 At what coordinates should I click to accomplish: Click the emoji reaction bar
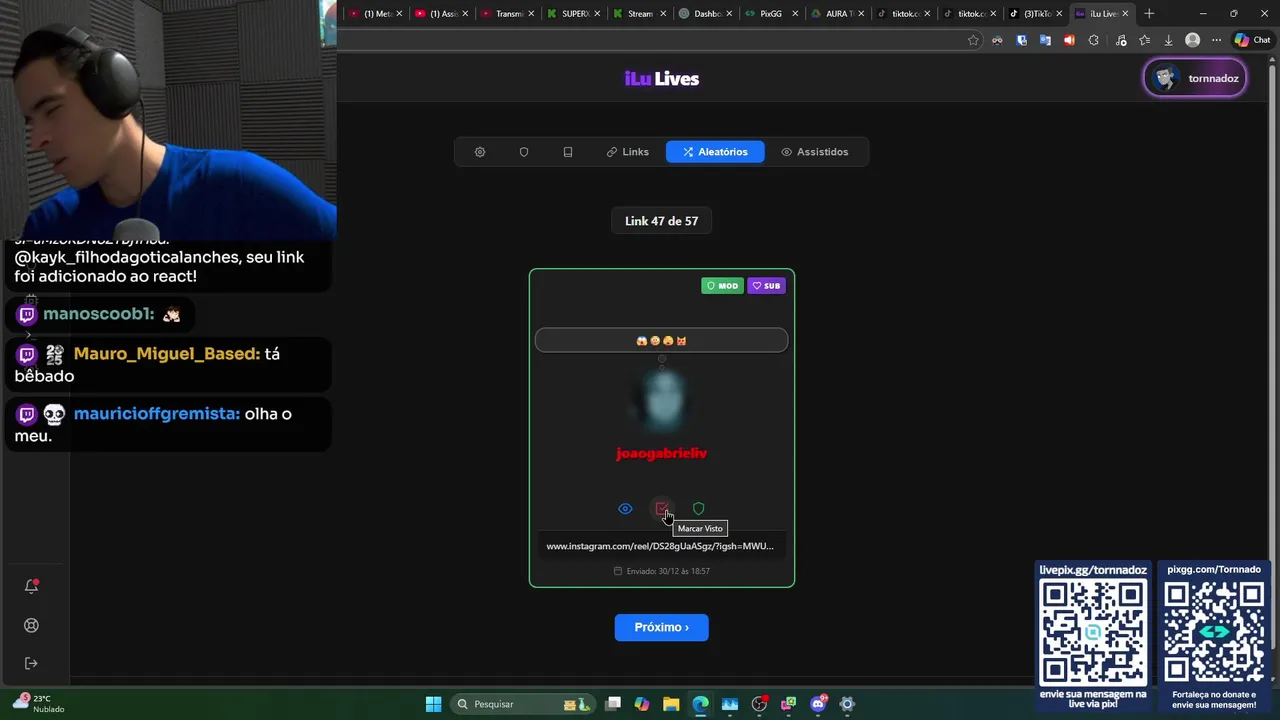661,340
